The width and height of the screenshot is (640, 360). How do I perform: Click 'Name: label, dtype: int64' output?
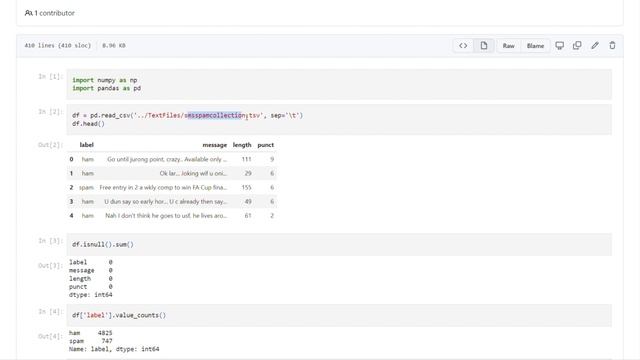tap(114, 349)
